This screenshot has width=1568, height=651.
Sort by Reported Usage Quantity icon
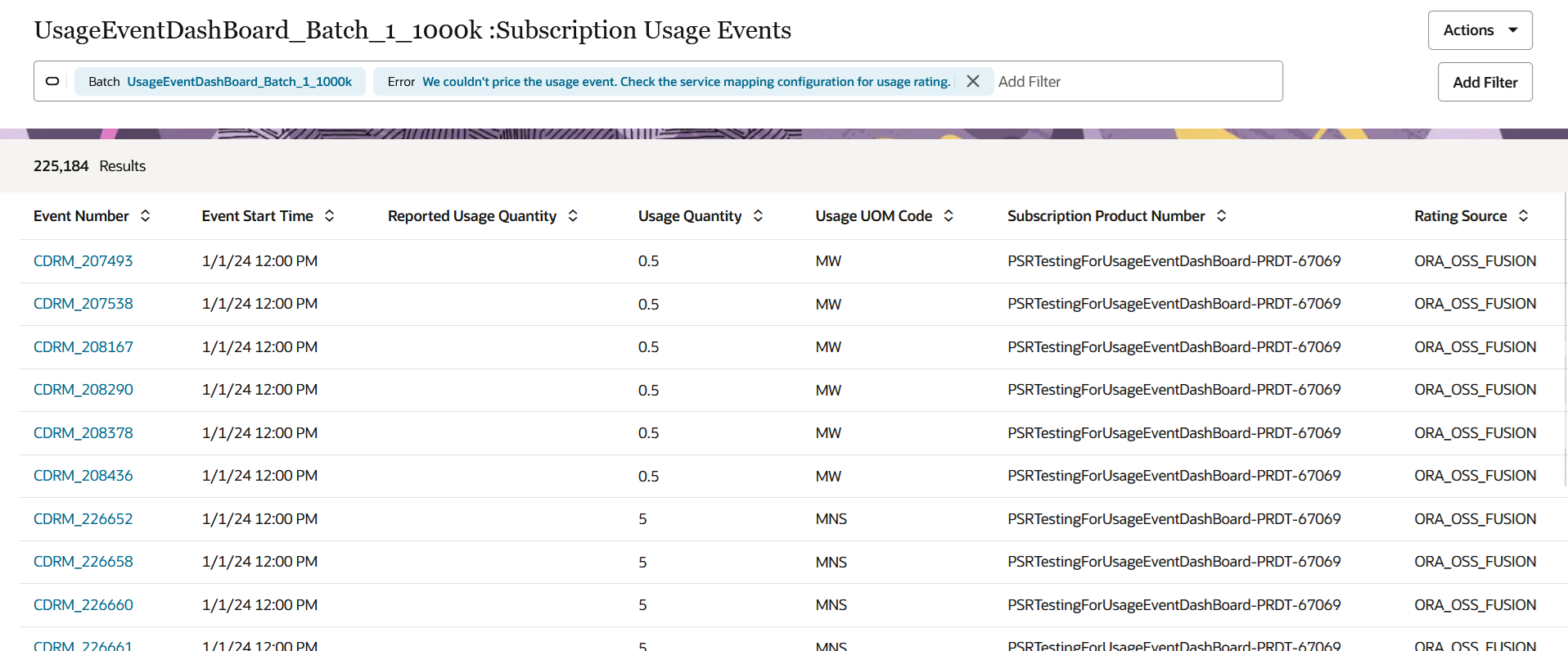pyautogui.click(x=573, y=215)
